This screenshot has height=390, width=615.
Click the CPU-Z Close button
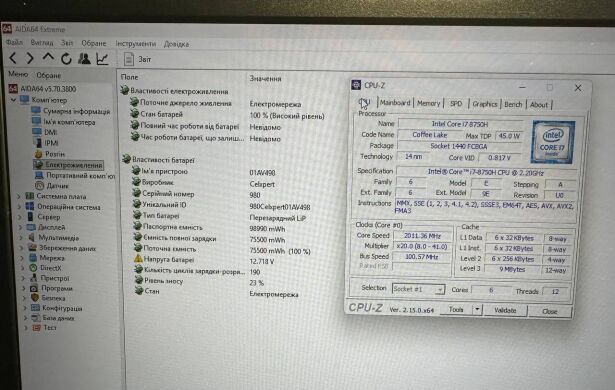549,311
